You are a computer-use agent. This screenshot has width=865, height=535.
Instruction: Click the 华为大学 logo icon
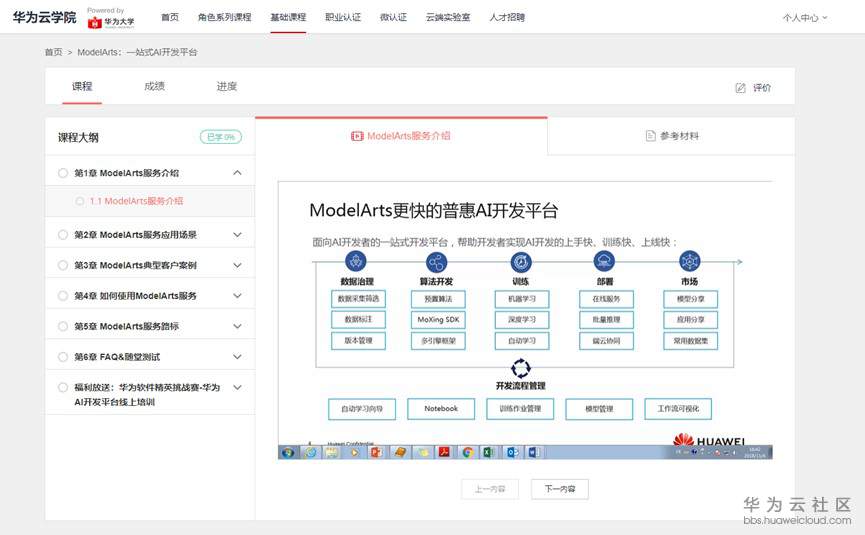[95, 23]
